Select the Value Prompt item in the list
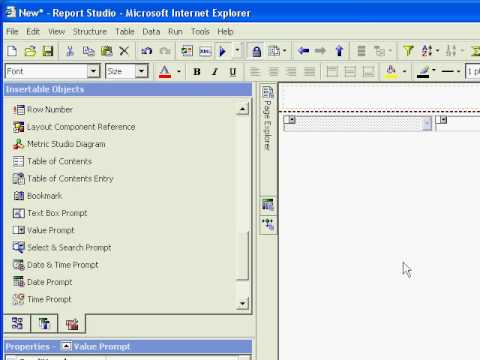The image size is (480, 360). (x=43, y=230)
